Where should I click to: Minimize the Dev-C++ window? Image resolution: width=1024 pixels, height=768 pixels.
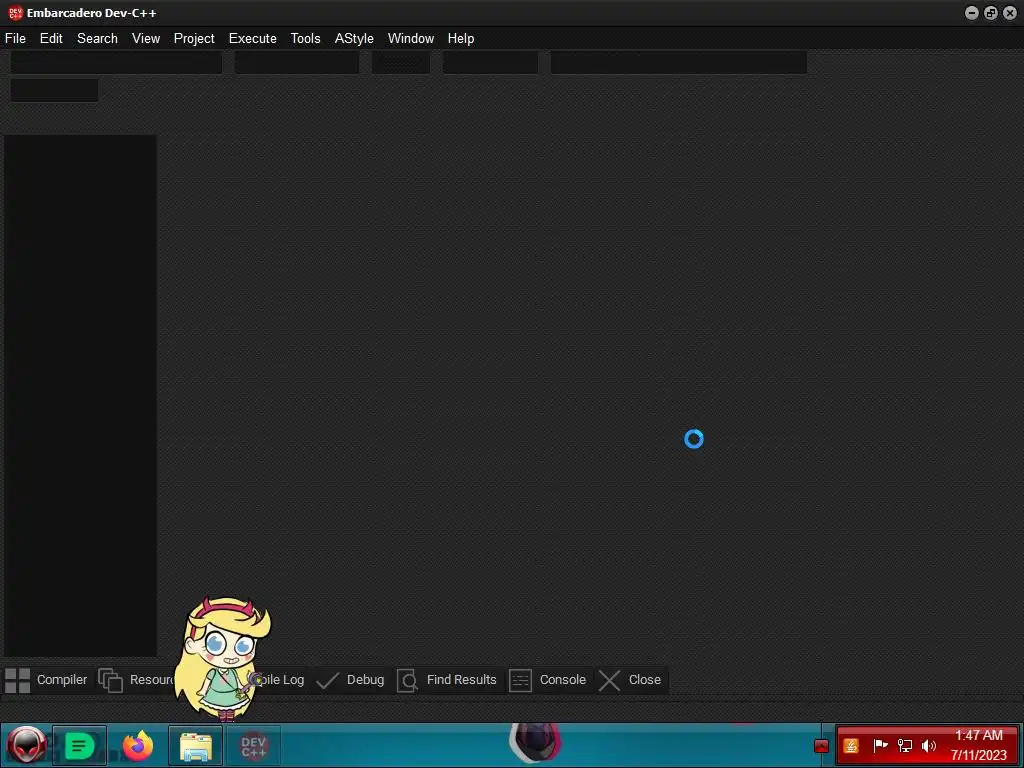click(x=972, y=13)
